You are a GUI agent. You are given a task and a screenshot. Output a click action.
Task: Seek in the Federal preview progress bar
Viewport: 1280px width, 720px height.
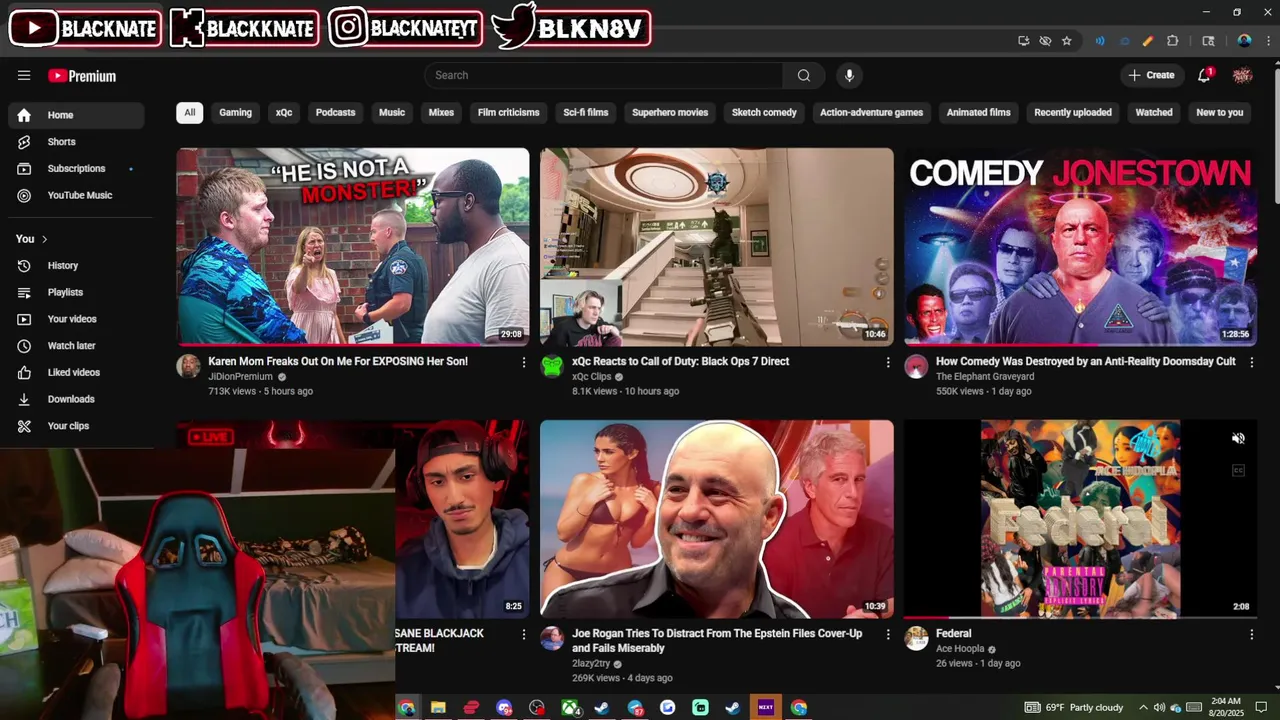tap(1080, 617)
